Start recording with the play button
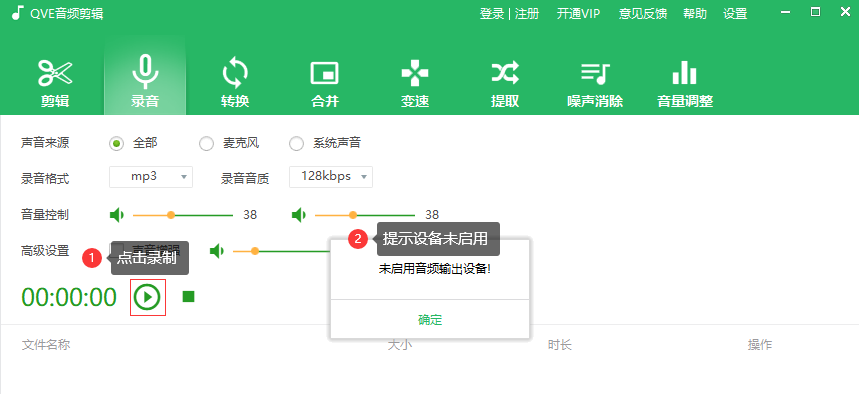Screen dimensions: 859x394 point(147,297)
